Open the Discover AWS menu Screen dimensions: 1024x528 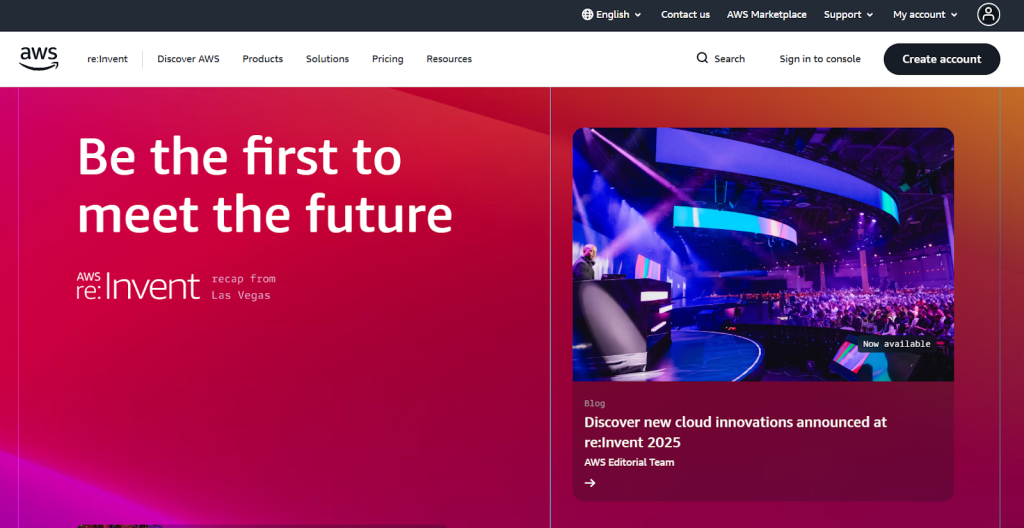pyautogui.click(x=188, y=59)
